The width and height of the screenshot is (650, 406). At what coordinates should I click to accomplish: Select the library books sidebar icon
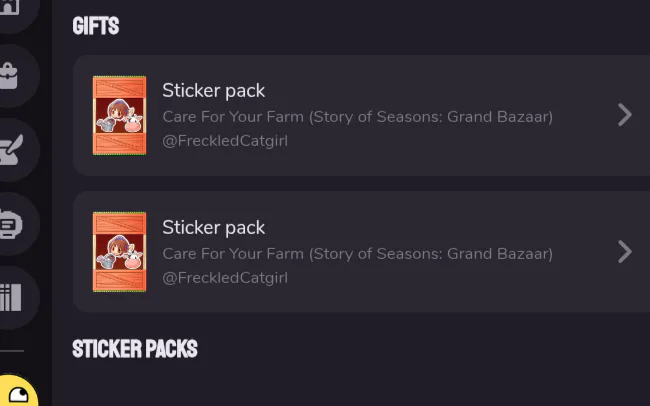pos(11,297)
